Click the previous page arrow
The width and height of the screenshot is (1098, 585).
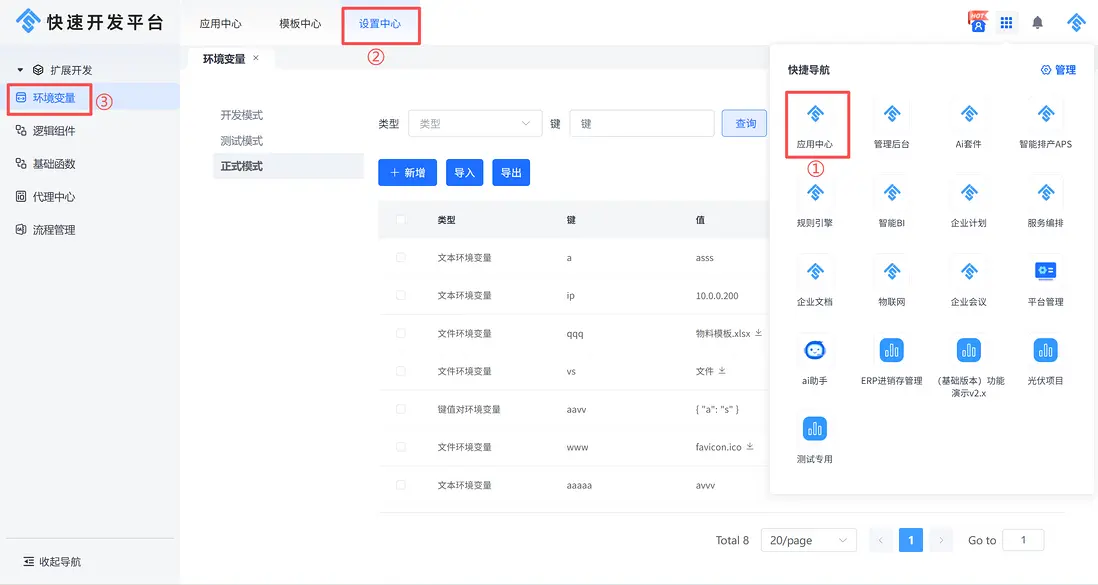point(881,540)
